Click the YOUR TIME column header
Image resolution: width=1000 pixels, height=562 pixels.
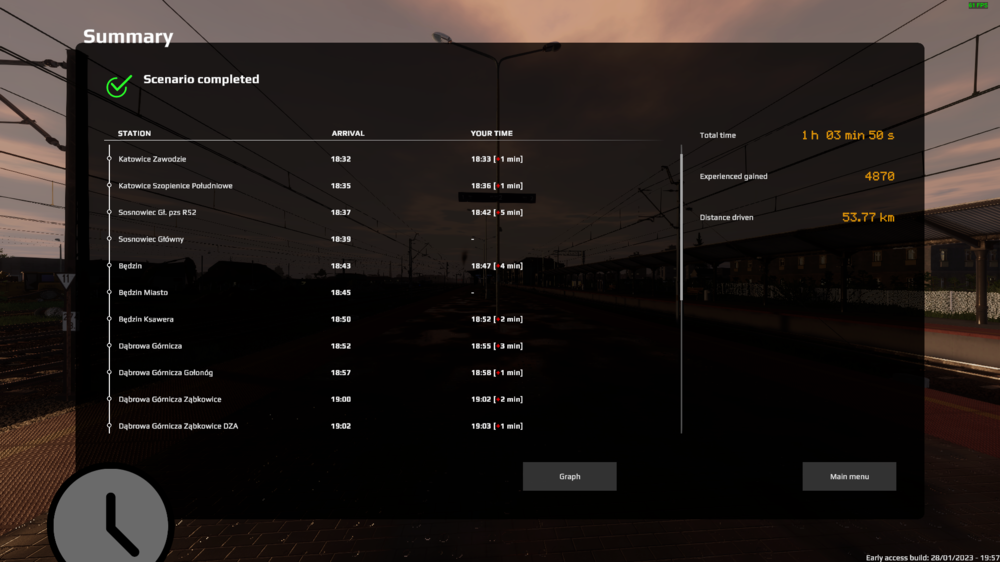491,133
